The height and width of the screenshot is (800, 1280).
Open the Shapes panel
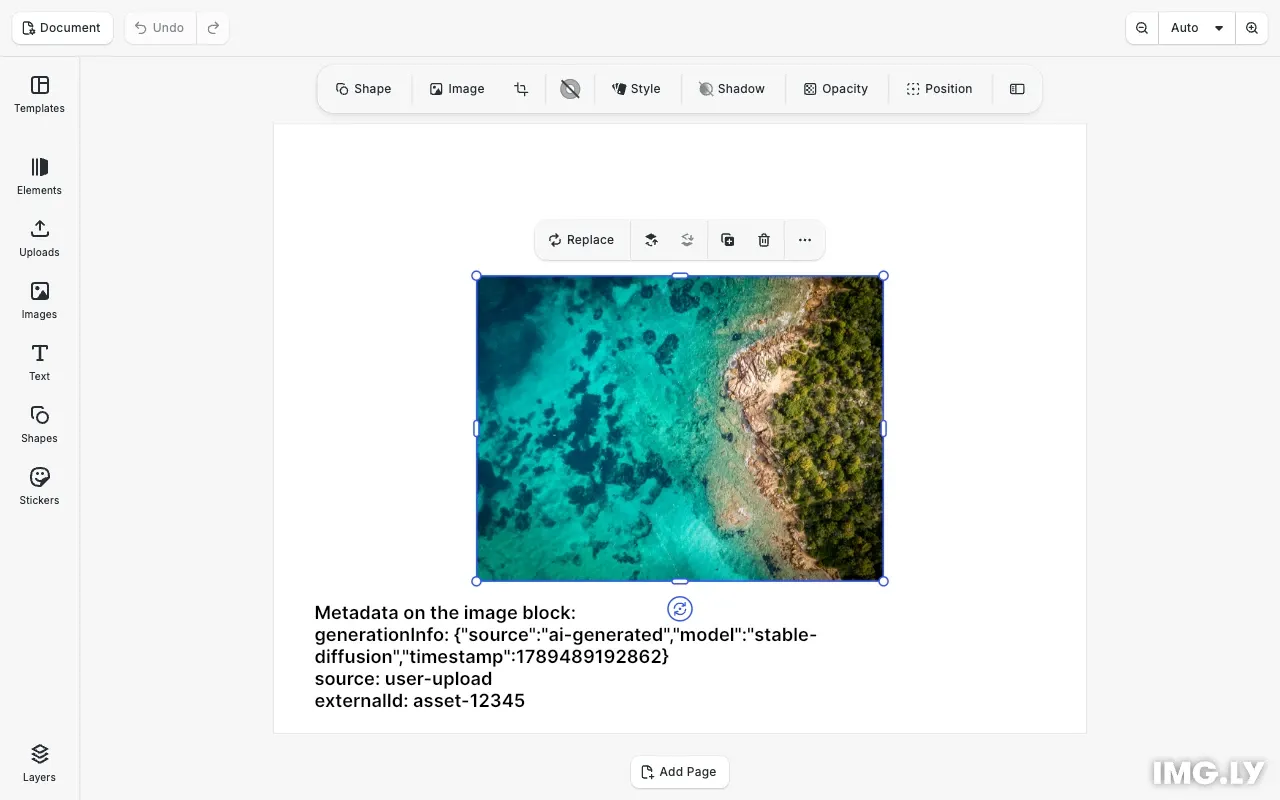tap(39, 424)
